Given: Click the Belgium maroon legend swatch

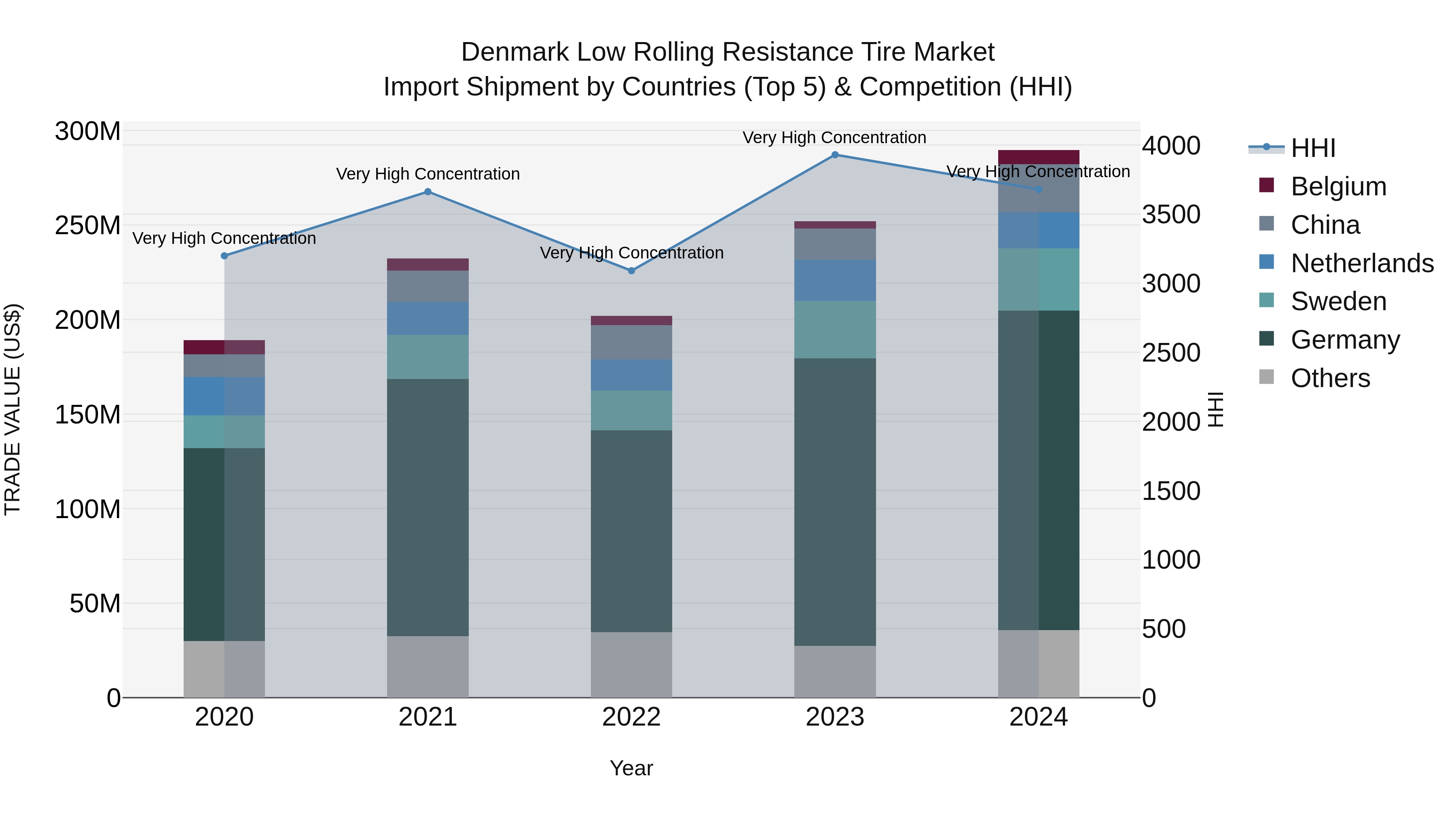Looking at the screenshot, I should [1267, 185].
